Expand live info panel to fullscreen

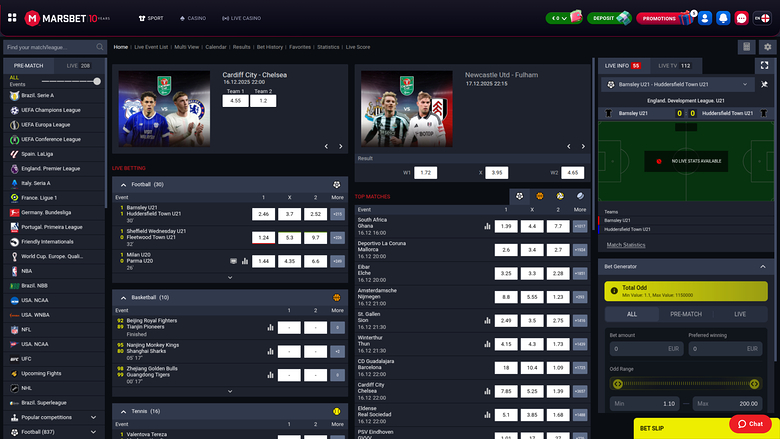pos(765,66)
